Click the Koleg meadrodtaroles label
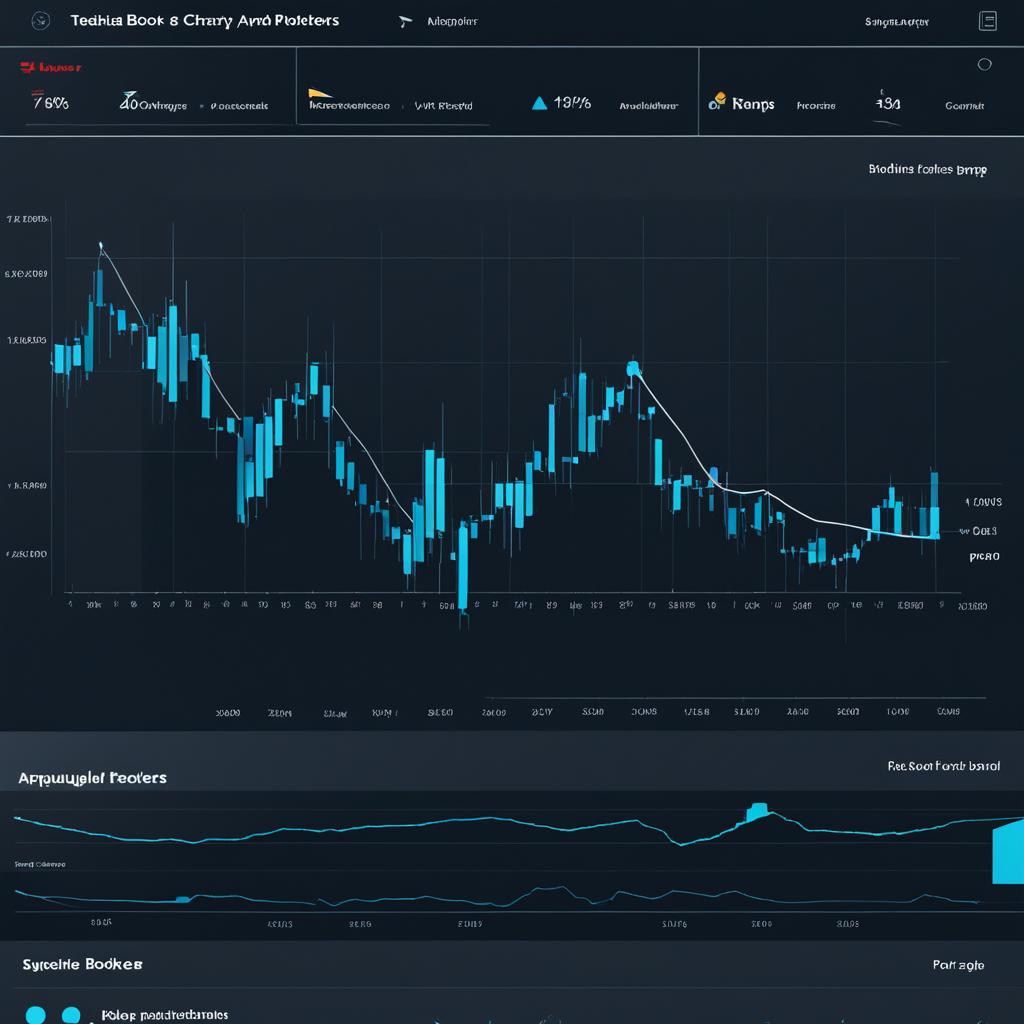The image size is (1024, 1024). coord(165,1015)
